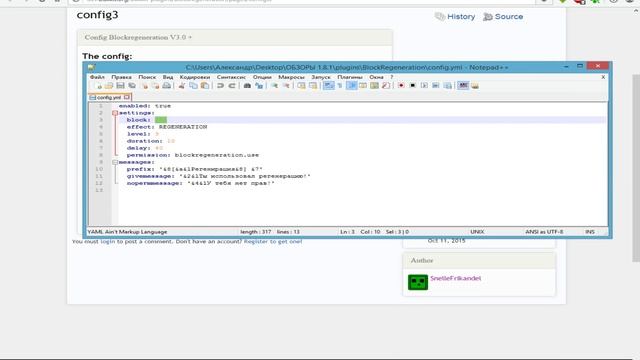Click the Stop Recording macro square
Viewport: 640px width, 360px height.
413,86
